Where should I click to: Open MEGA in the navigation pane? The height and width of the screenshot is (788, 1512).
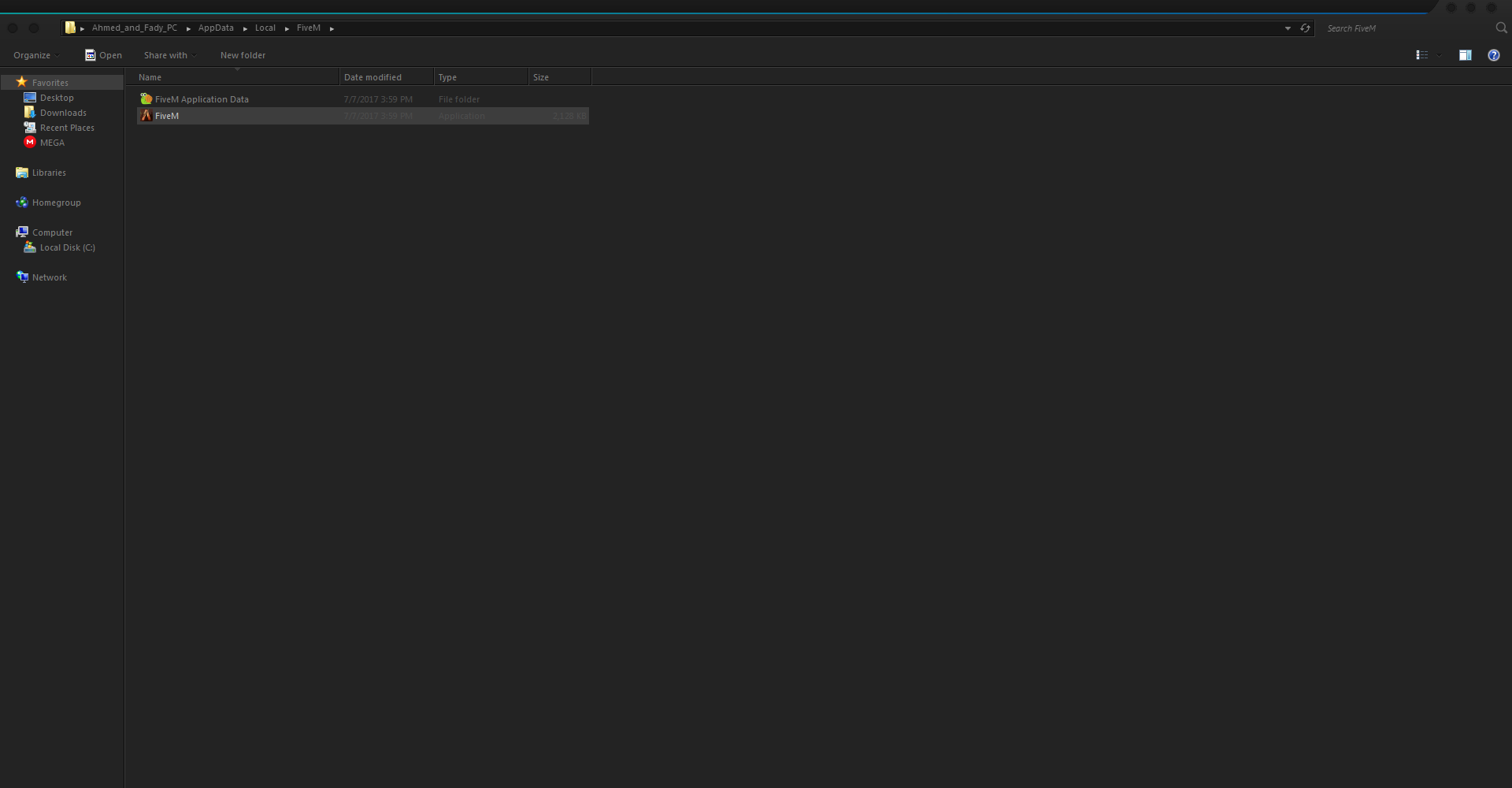click(52, 143)
